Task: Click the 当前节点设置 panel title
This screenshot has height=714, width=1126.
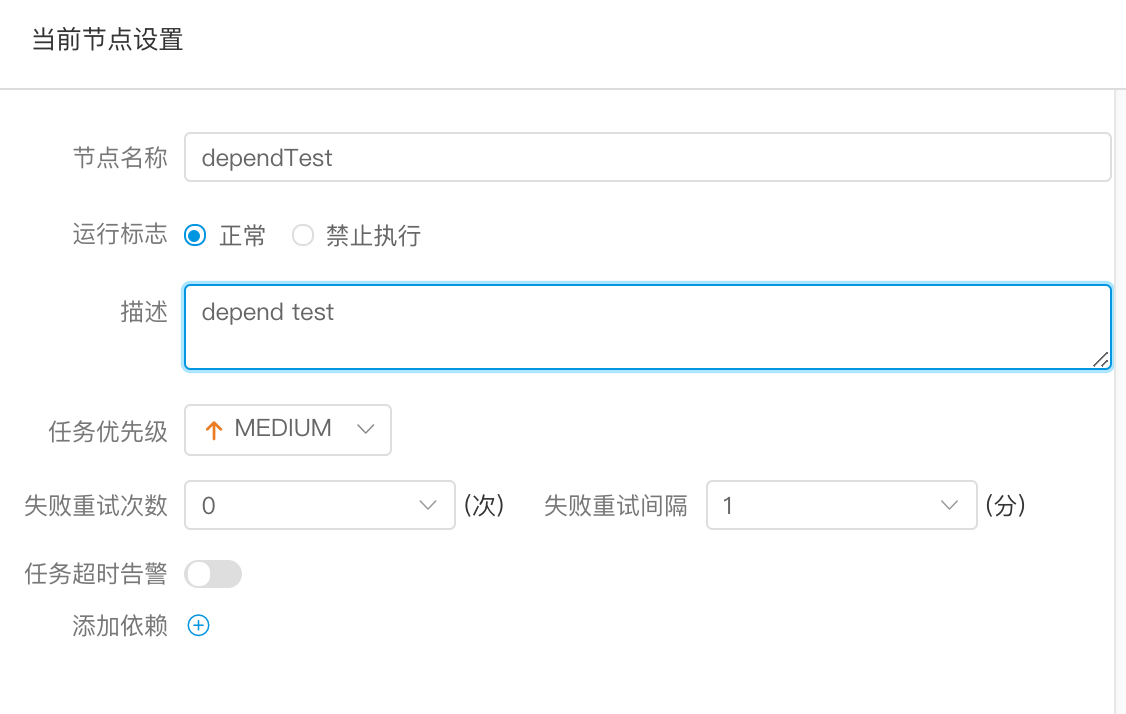Action: 107,41
